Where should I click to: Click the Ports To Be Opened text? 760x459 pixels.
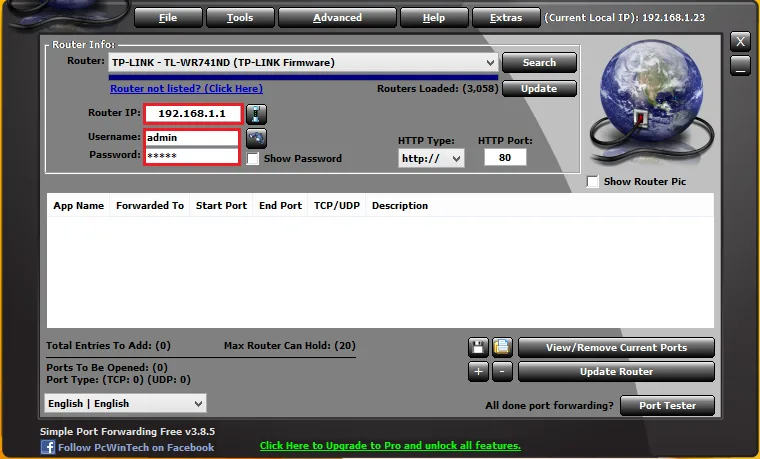point(107,367)
